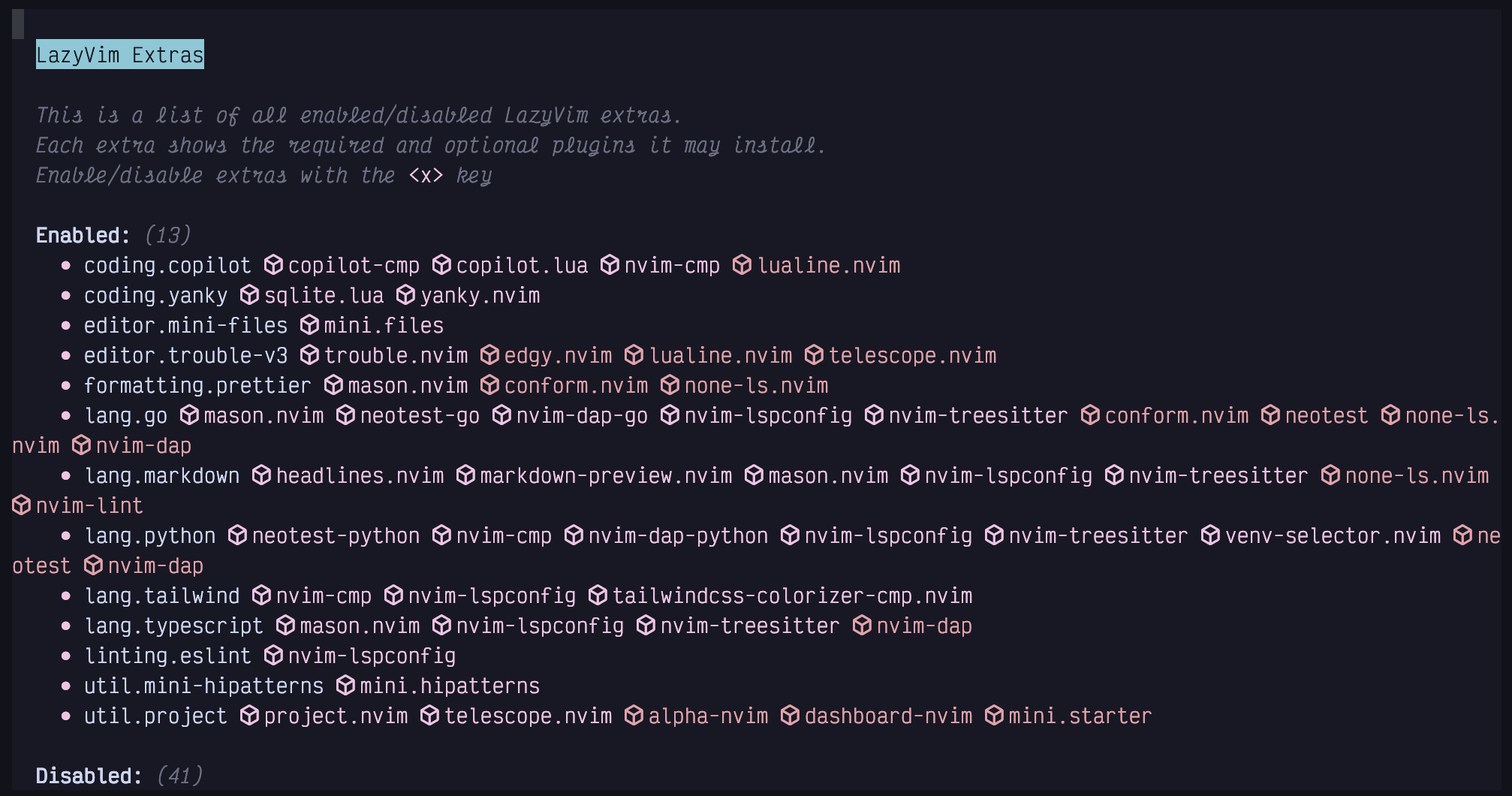This screenshot has width=1512, height=796.
Task: Collapse the Enabled section header
Action: [83, 235]
